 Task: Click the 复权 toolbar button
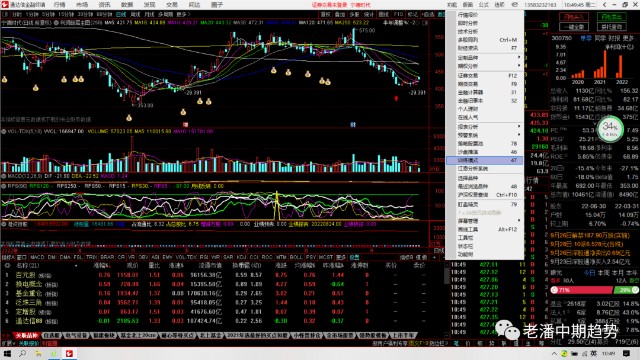(x=325, y=14)
